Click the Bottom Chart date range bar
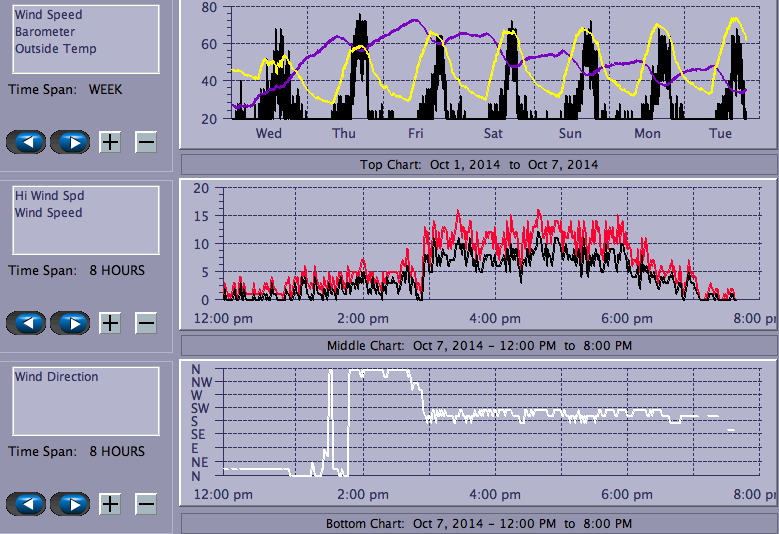The height and width of the screenshot is (534, 779). pyautogui.click(x=478, y=524)
